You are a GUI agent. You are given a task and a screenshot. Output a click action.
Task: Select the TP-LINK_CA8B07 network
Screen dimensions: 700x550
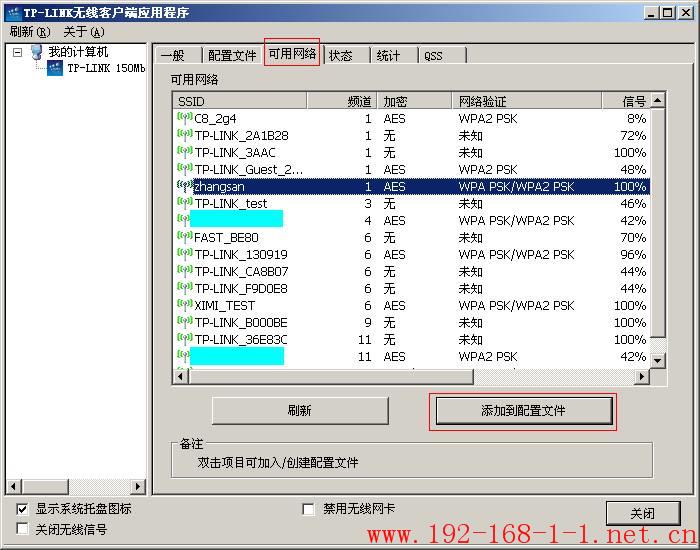point(412,271)
